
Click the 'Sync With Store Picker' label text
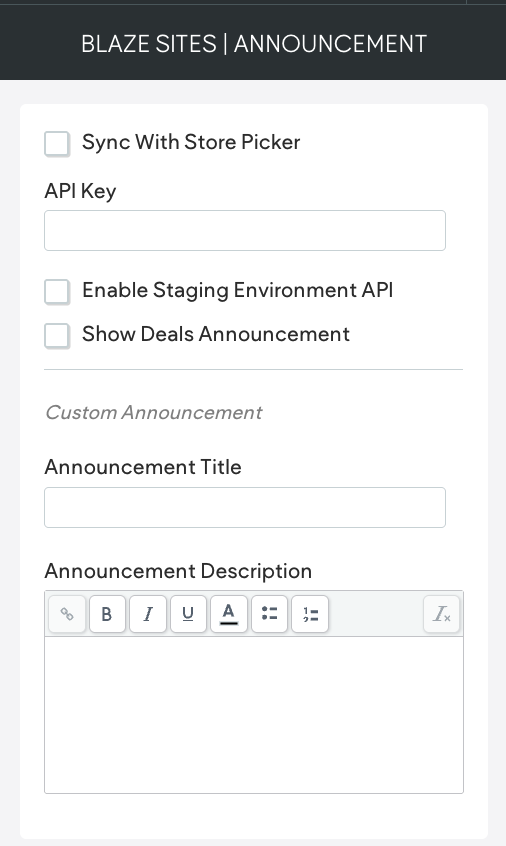point(191,142)
